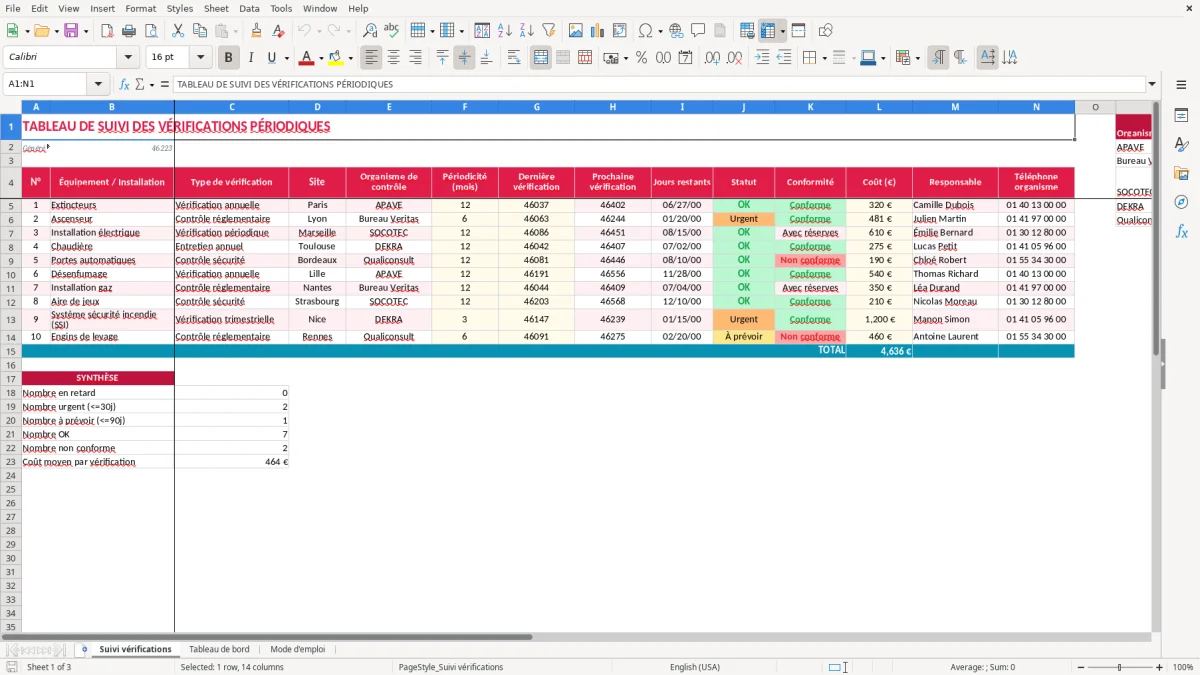The width and height of the screenshot is (1200, 675).
Task: Expand the Name Box dropdown
Action: coord(98,85)
